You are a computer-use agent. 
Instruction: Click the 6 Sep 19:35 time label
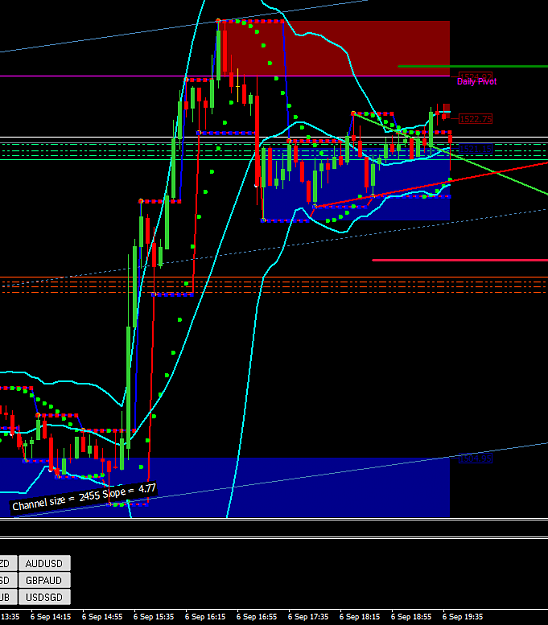coord(463,617)
